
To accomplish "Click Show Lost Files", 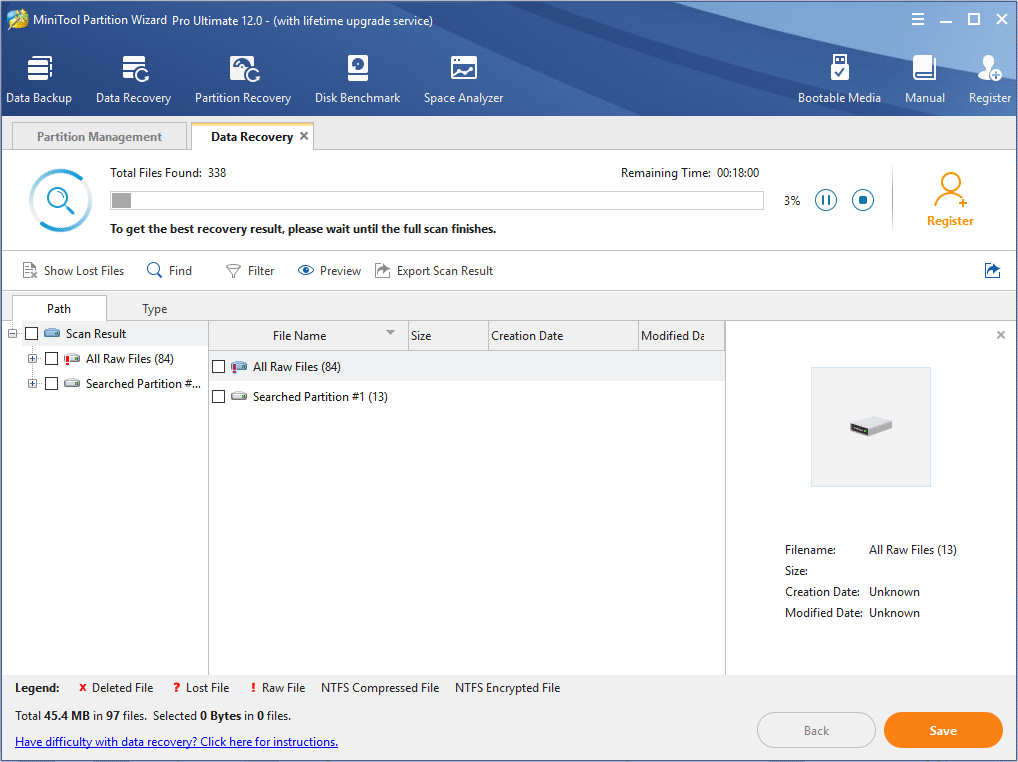I will click(73, 271).
